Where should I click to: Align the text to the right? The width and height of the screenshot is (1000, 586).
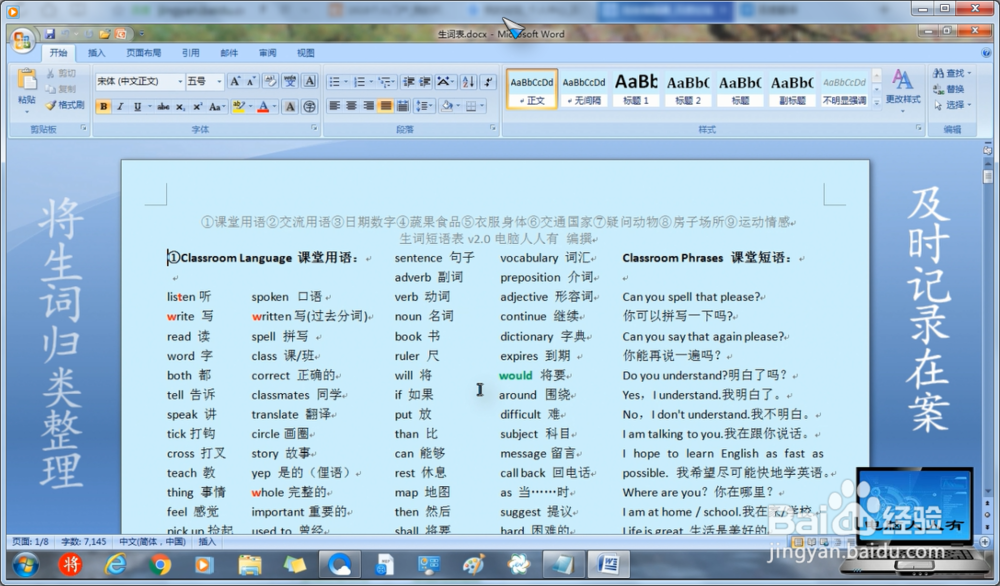tap(369, 106)
